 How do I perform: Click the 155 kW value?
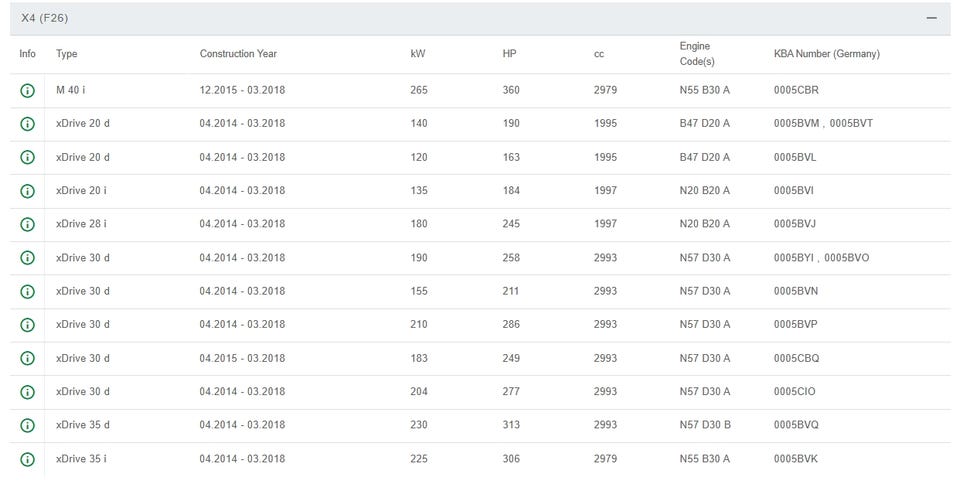(x=419, y=291)
